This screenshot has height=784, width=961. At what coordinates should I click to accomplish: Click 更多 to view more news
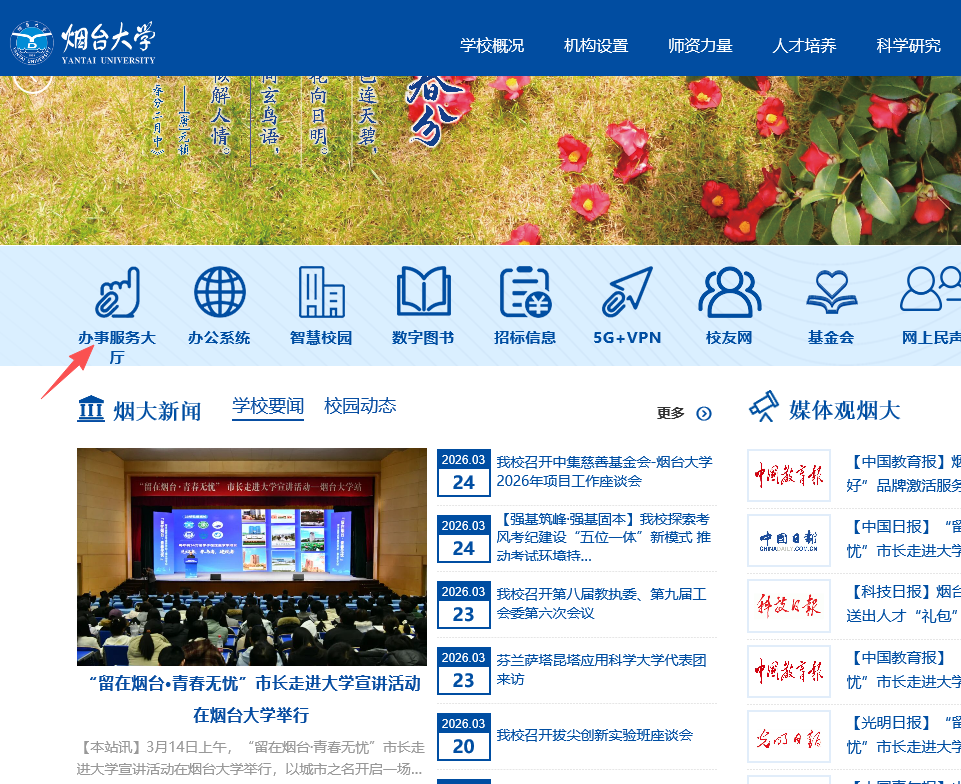[x=684, y=413]
